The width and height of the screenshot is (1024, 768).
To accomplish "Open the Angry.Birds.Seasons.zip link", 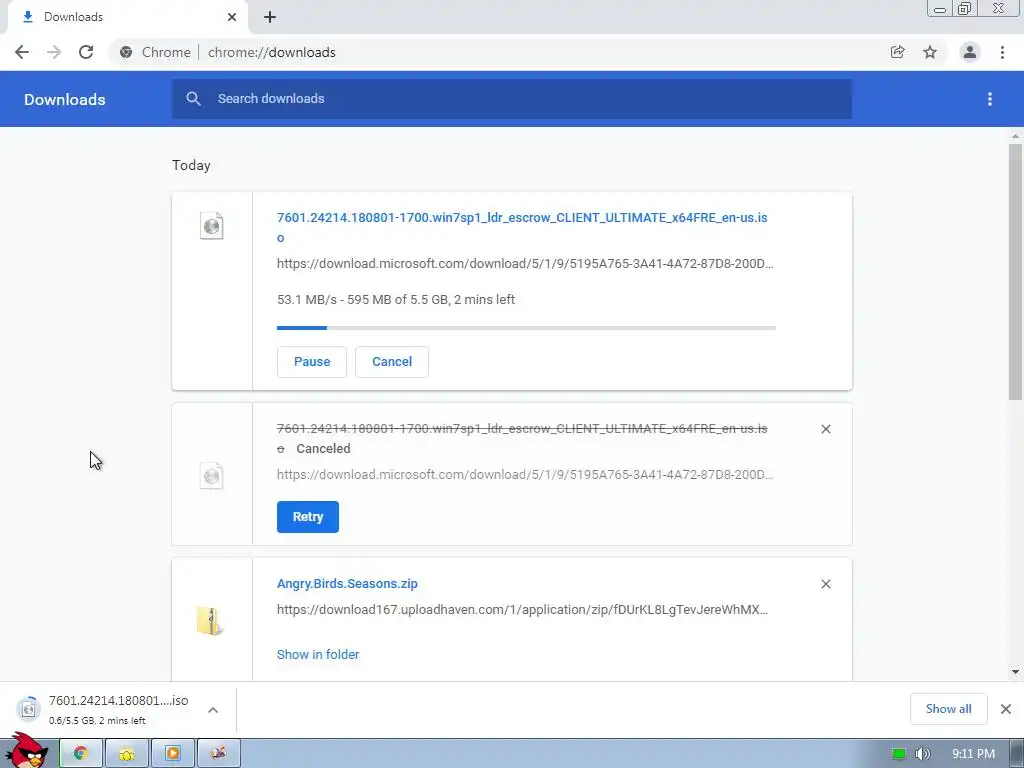I will click(x=347, y=584).
